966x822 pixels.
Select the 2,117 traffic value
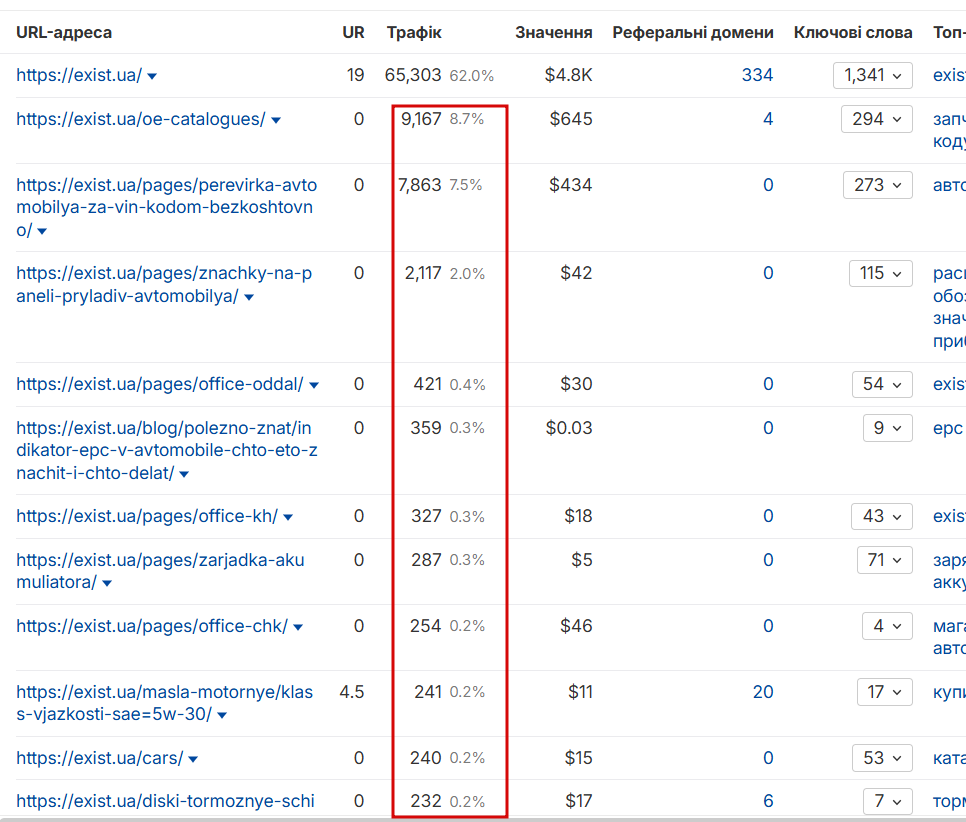[x=423, y=273]
